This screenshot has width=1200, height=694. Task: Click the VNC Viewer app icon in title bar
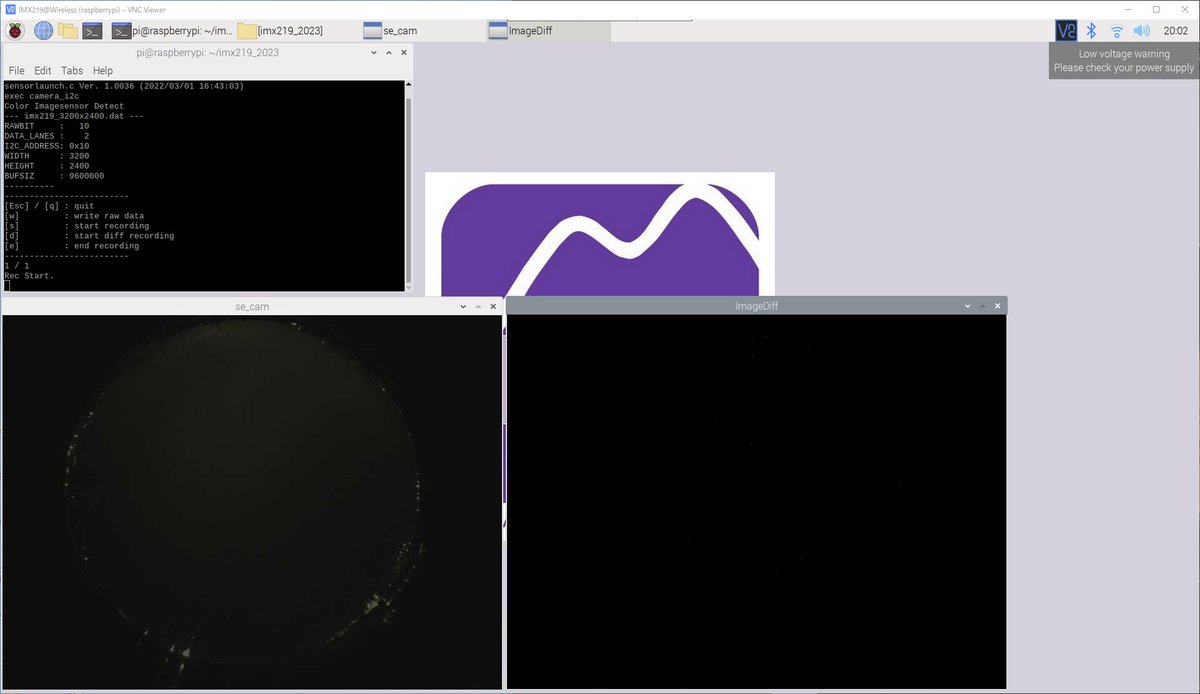(10, 9)
